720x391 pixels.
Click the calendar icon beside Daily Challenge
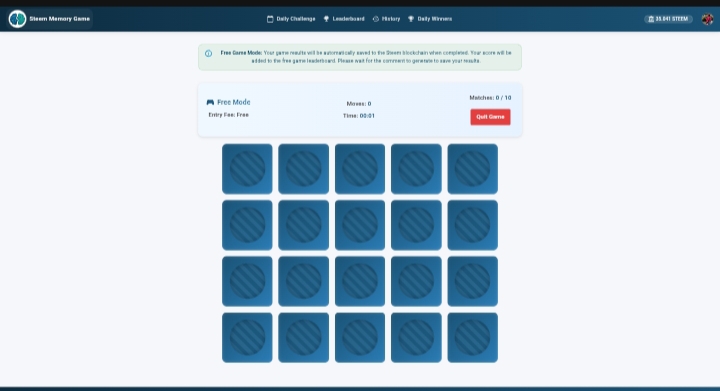coord(270,19)
